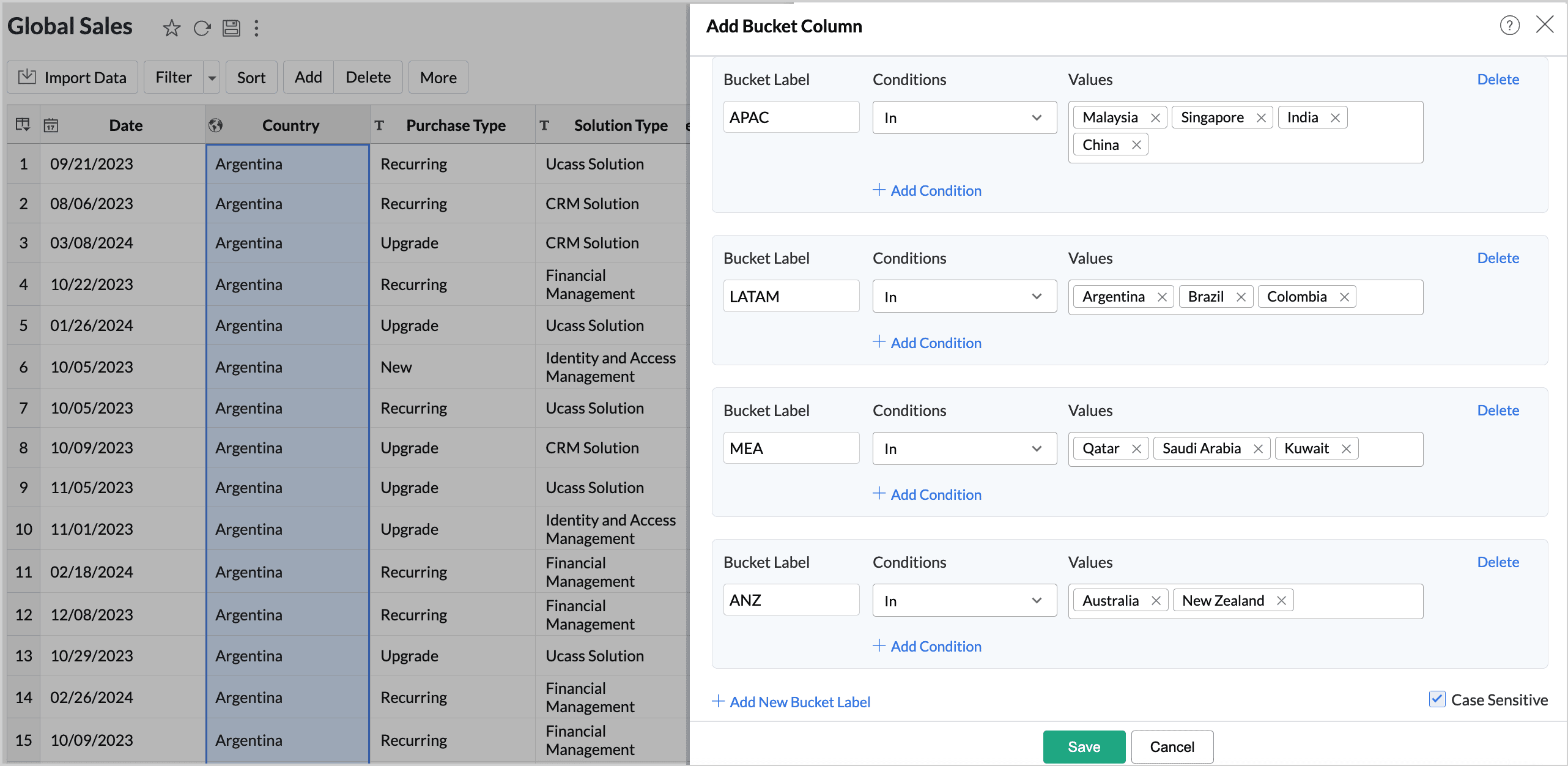Remove Australia tag from ANZ values
Screen dimensions: 1568x766
coord(1156,601)
